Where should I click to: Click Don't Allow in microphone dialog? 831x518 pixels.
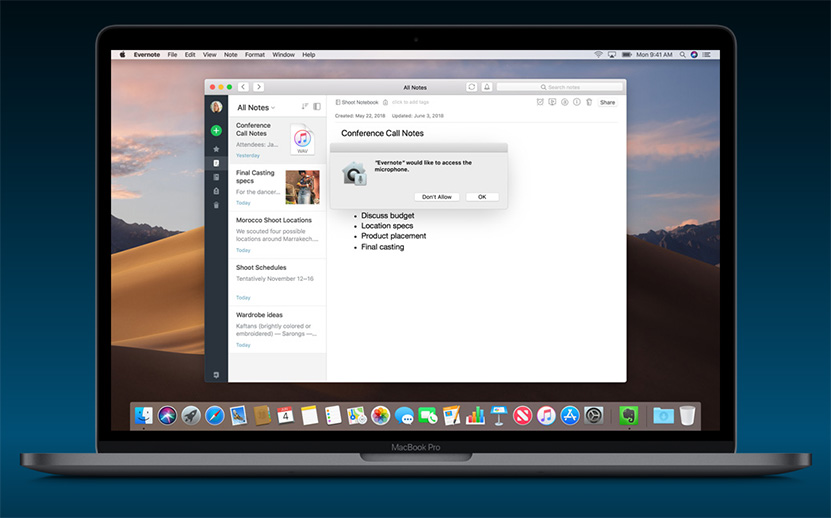437,197
